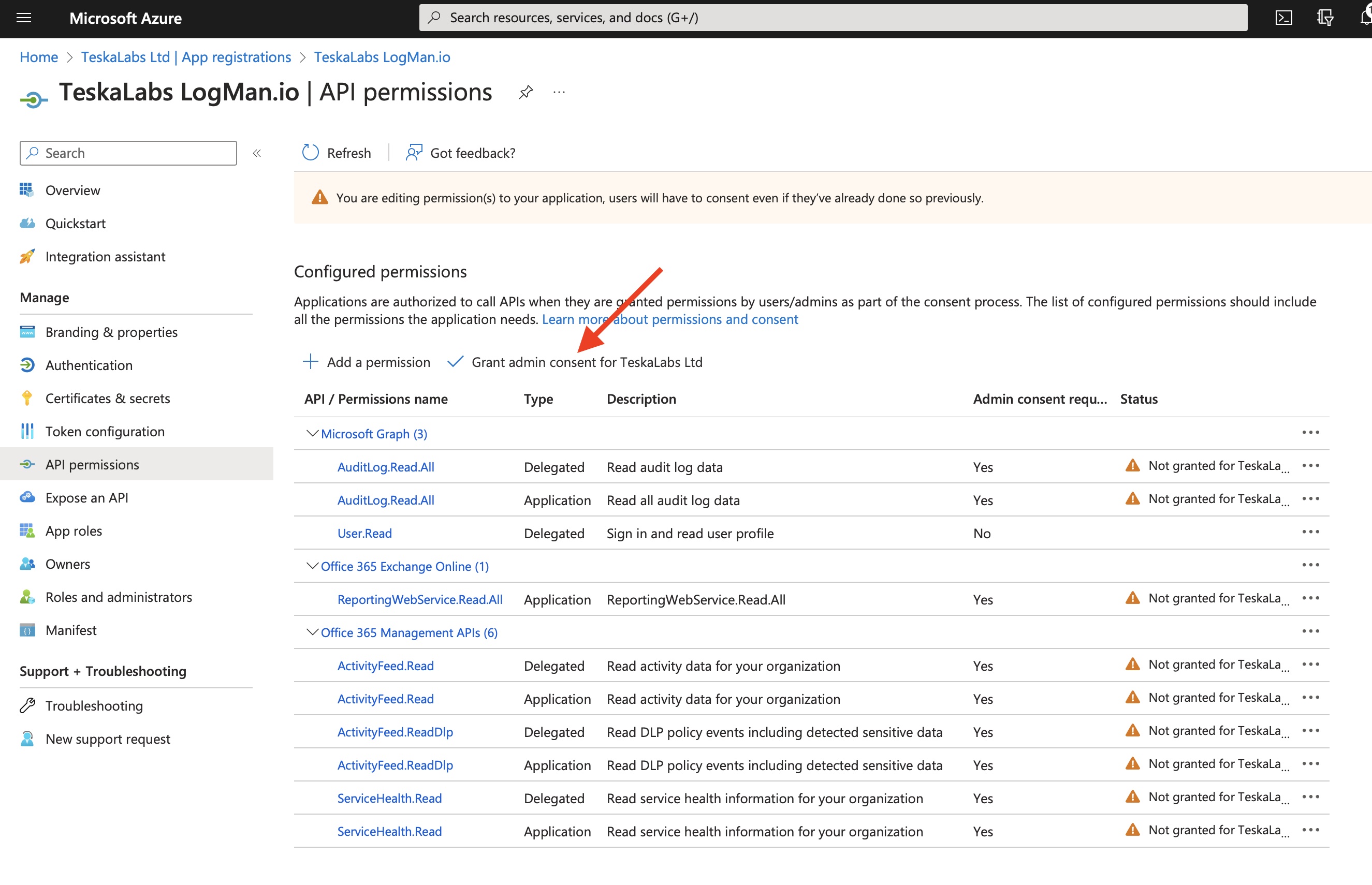Click Grant admin consent for TeskaLabs Ltd

click(x=575, y=362)
